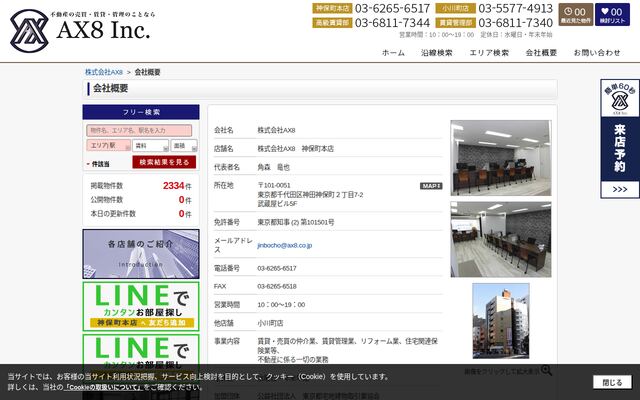Click the 株式会社AX8 breadcrumb link
Image resolution: width=640 pixels, height=400 pixels.
[104, 72]
